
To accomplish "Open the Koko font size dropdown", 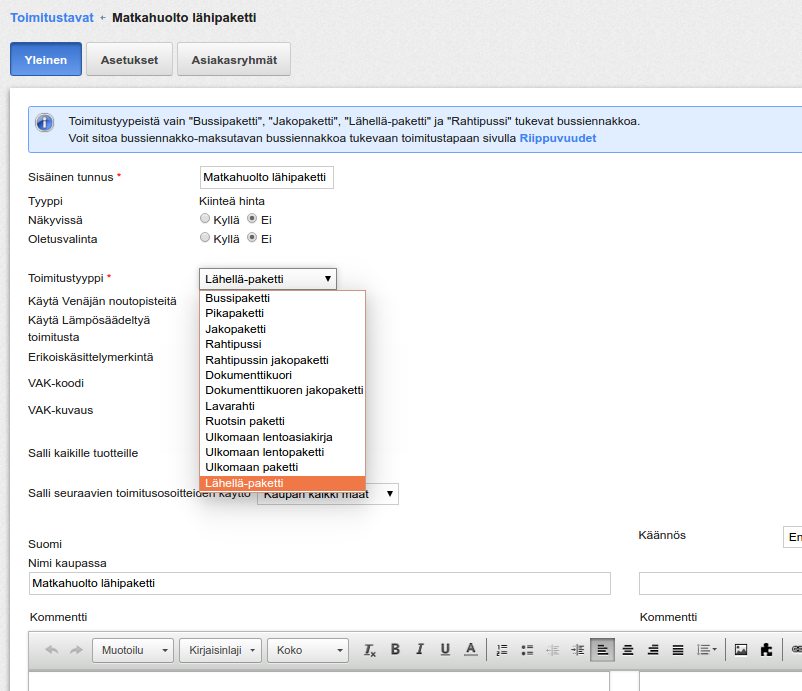I will point(308,651).
